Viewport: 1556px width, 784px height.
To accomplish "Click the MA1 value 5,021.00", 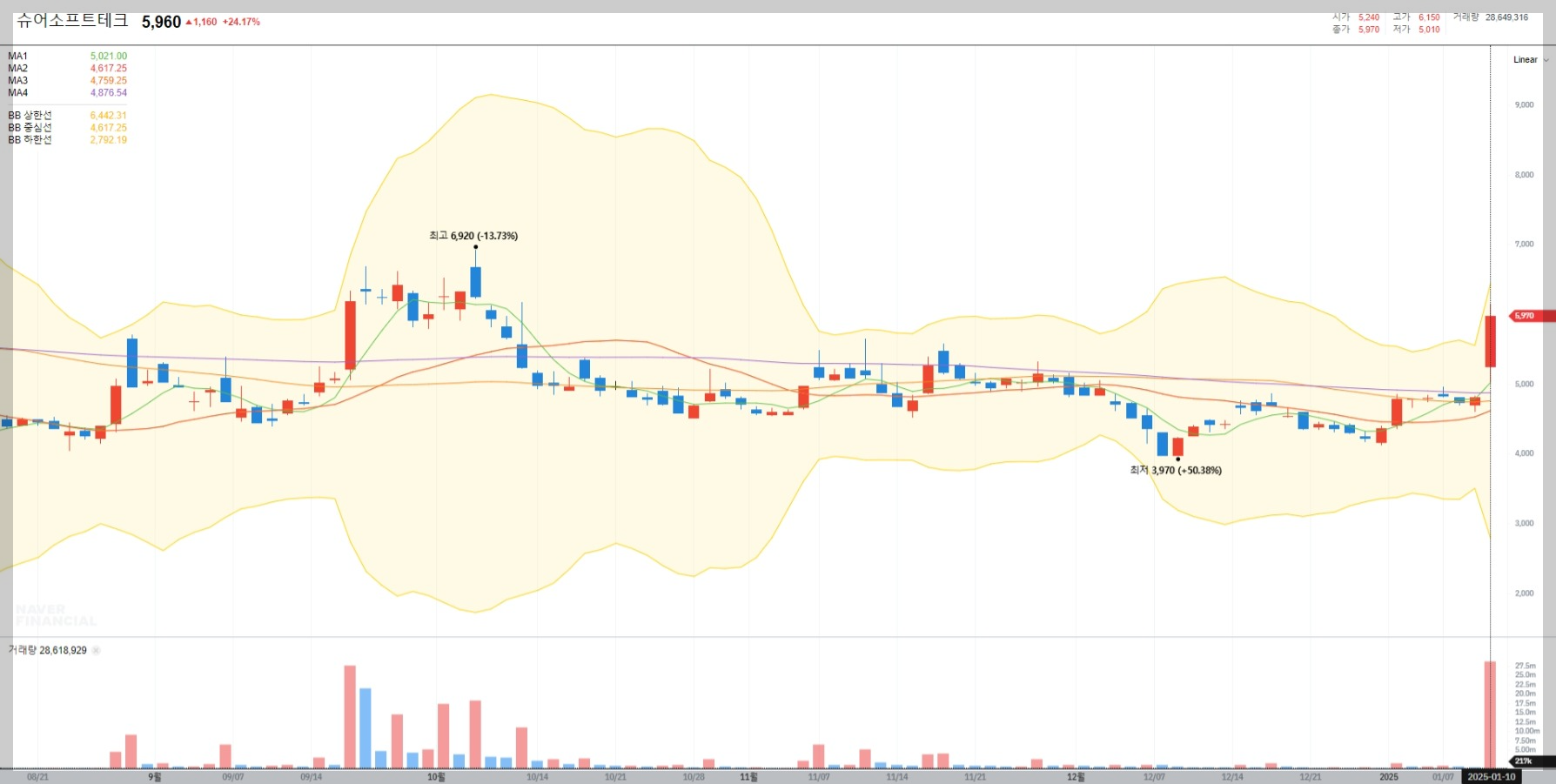I will (x=109, y=56).
